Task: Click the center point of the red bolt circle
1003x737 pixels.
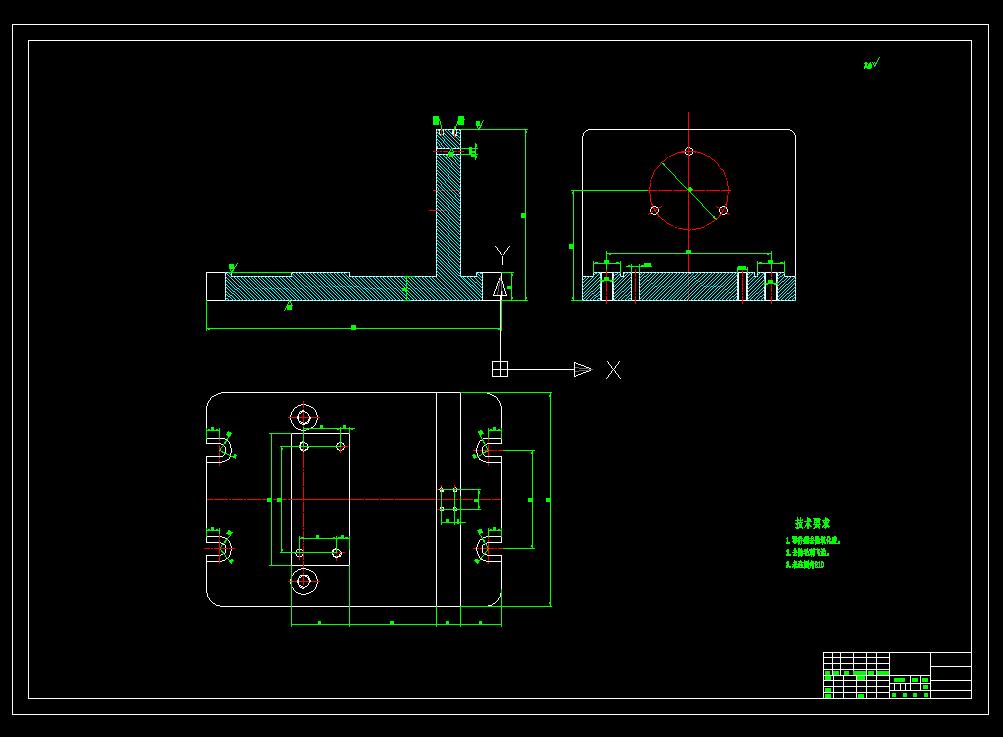Action: (x=690, y=190)
